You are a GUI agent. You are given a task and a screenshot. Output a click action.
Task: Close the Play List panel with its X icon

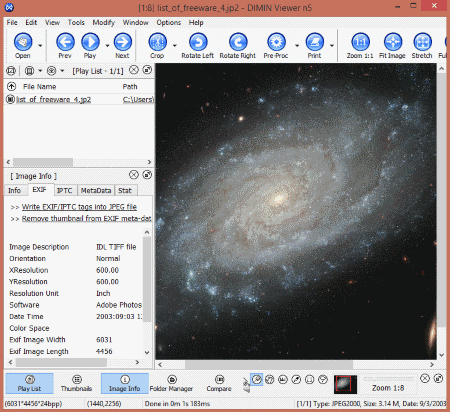coord(134,70)
